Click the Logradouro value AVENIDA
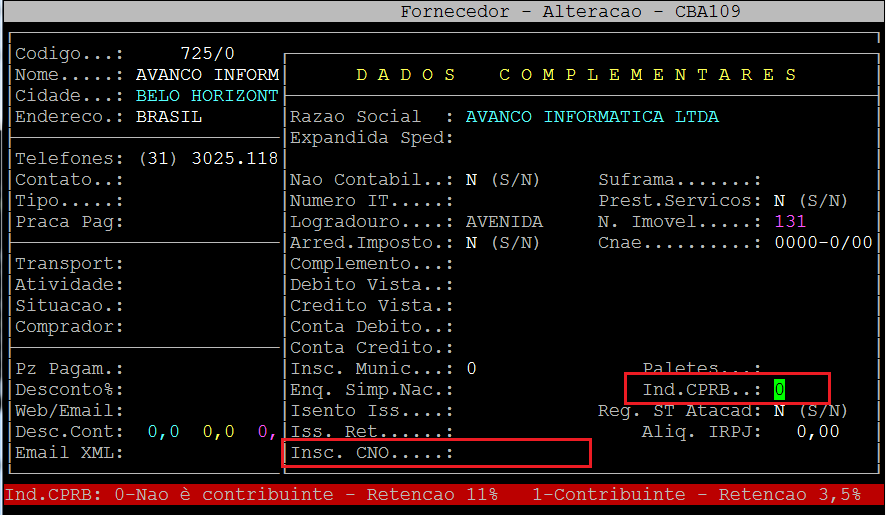Screen dimensions: 886x515 pos(504,222)
